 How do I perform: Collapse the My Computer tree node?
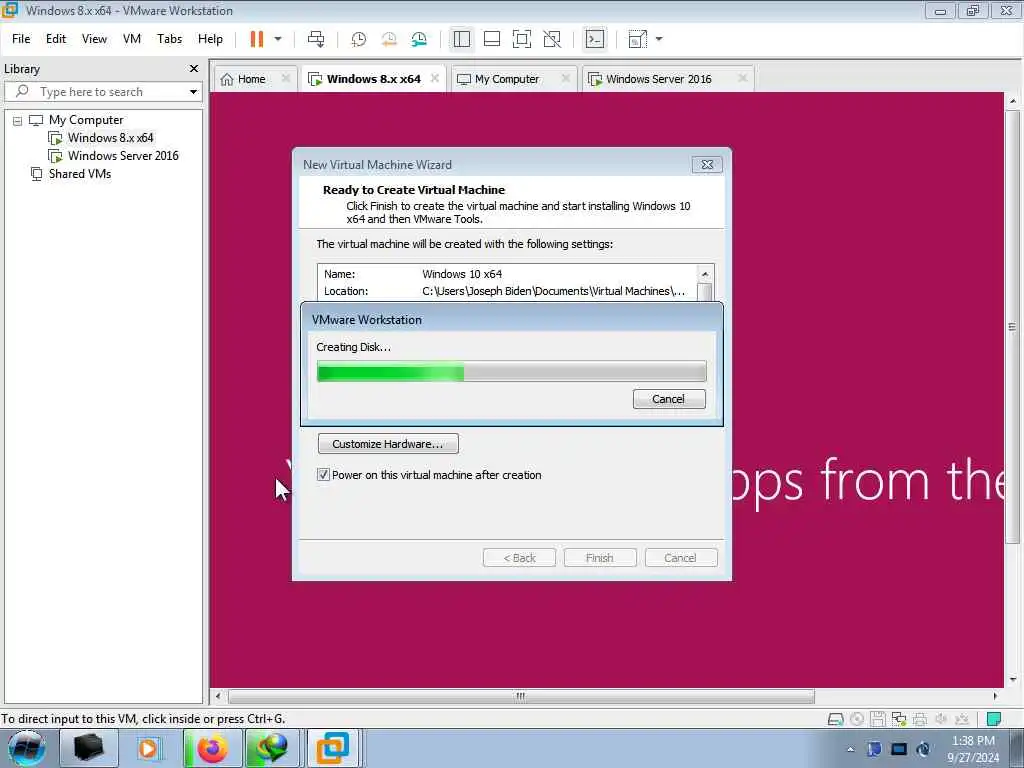coord(18,121)
